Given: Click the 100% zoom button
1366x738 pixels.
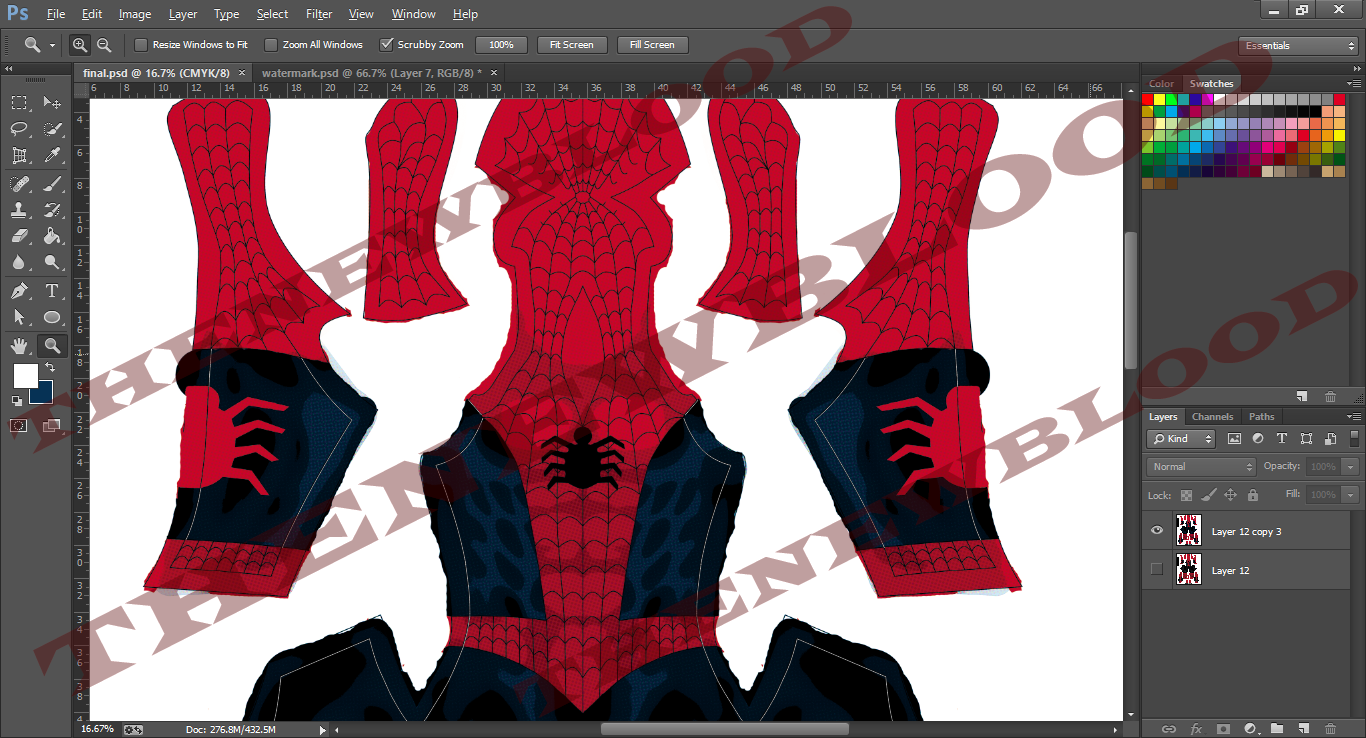Looking at the screenshot, I should click(501, 45).
